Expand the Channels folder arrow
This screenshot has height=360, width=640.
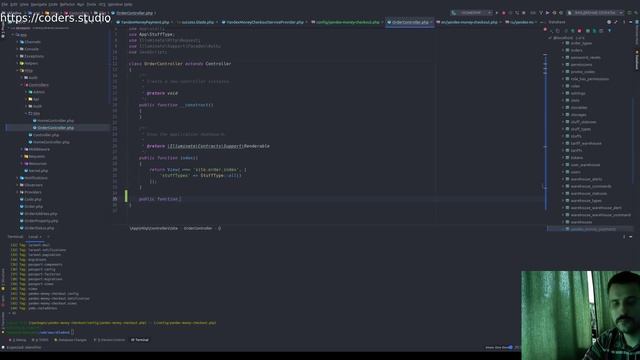point(18,42)
